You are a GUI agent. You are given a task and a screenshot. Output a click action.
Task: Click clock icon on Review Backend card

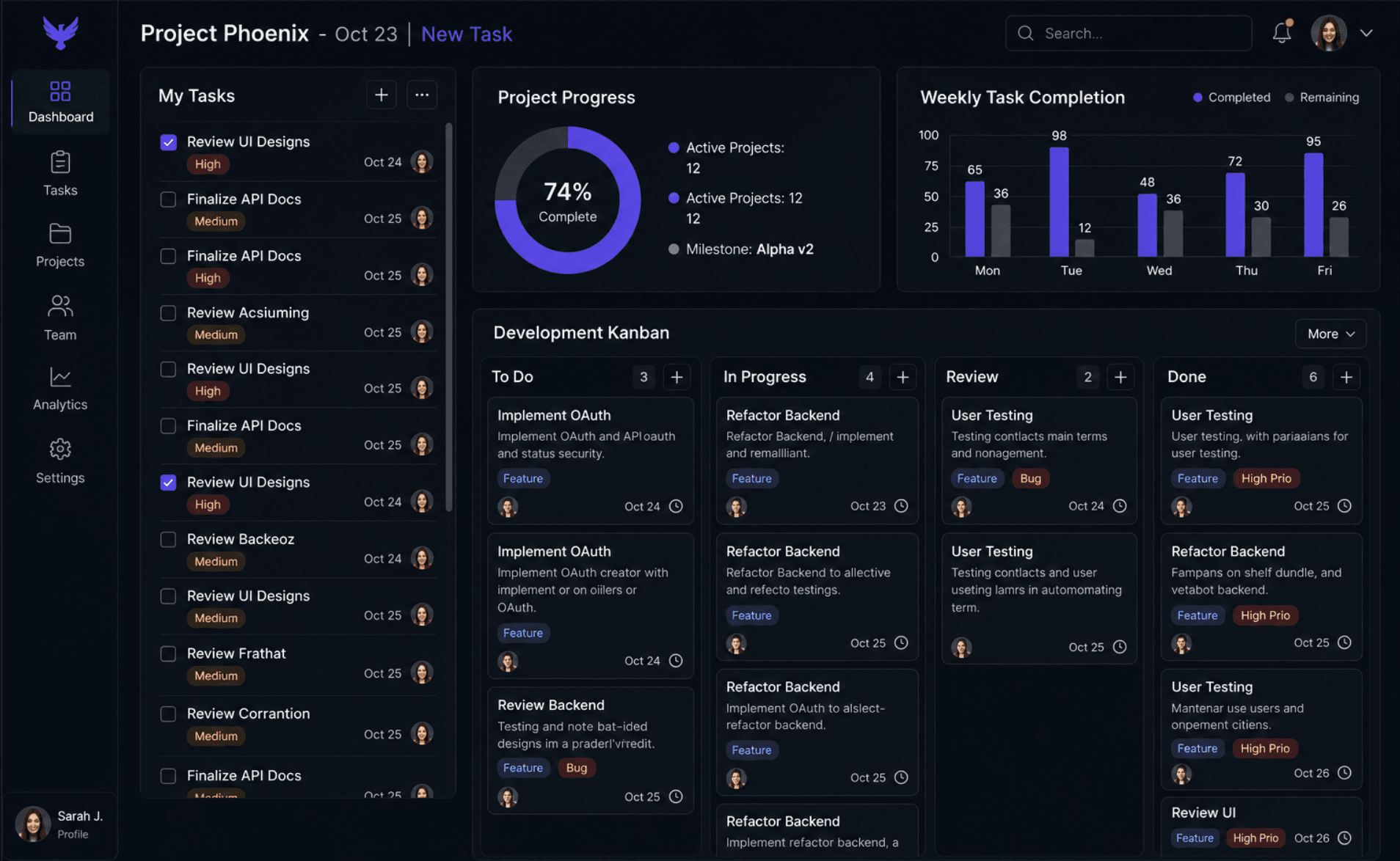[x=676, y=796]
